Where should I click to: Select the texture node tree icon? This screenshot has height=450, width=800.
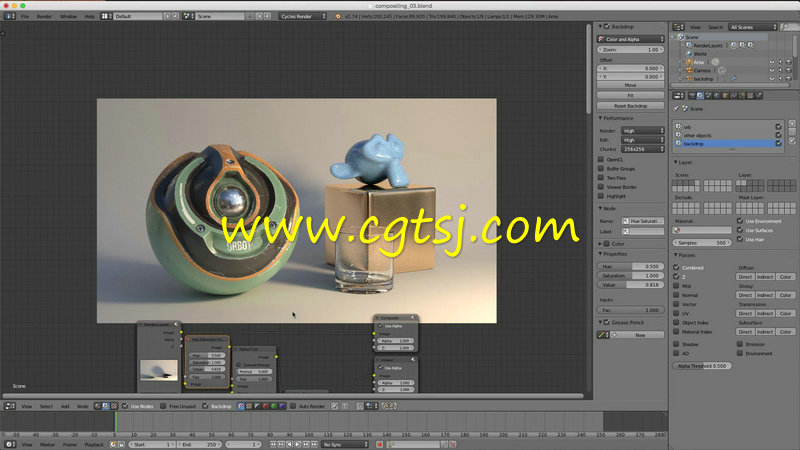tap(114, 406)
